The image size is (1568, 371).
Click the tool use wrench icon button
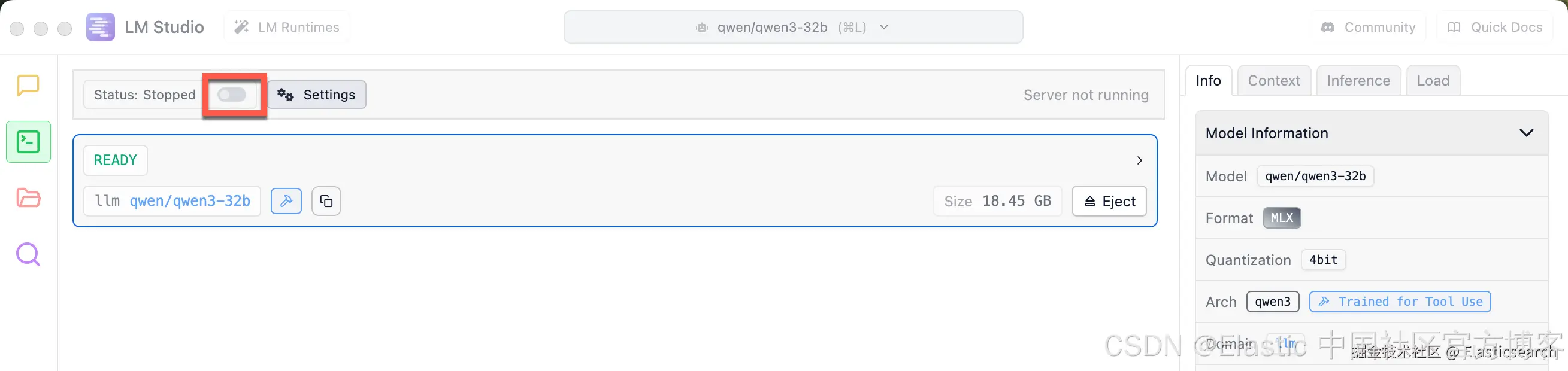click(286, 201)
